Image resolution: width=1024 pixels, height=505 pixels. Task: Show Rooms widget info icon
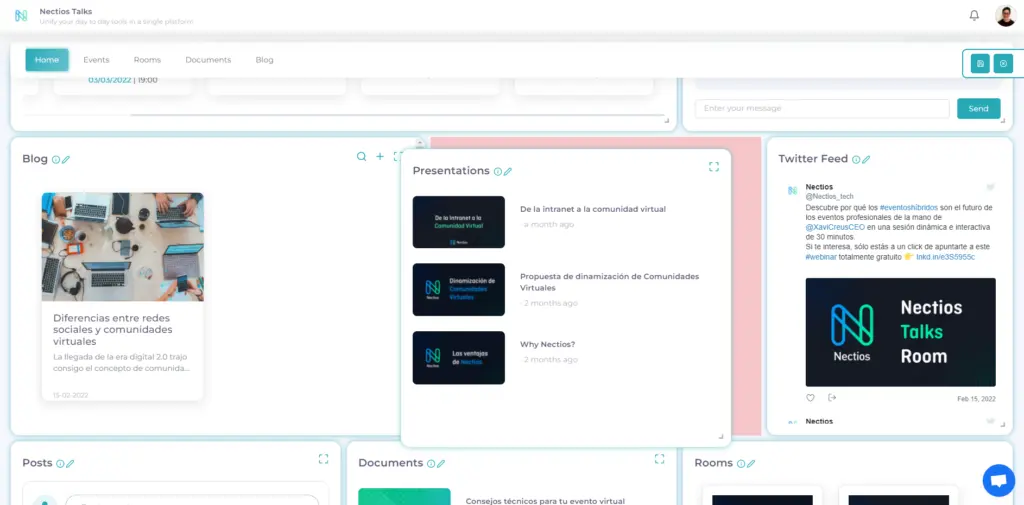click(x=741, y=464)
